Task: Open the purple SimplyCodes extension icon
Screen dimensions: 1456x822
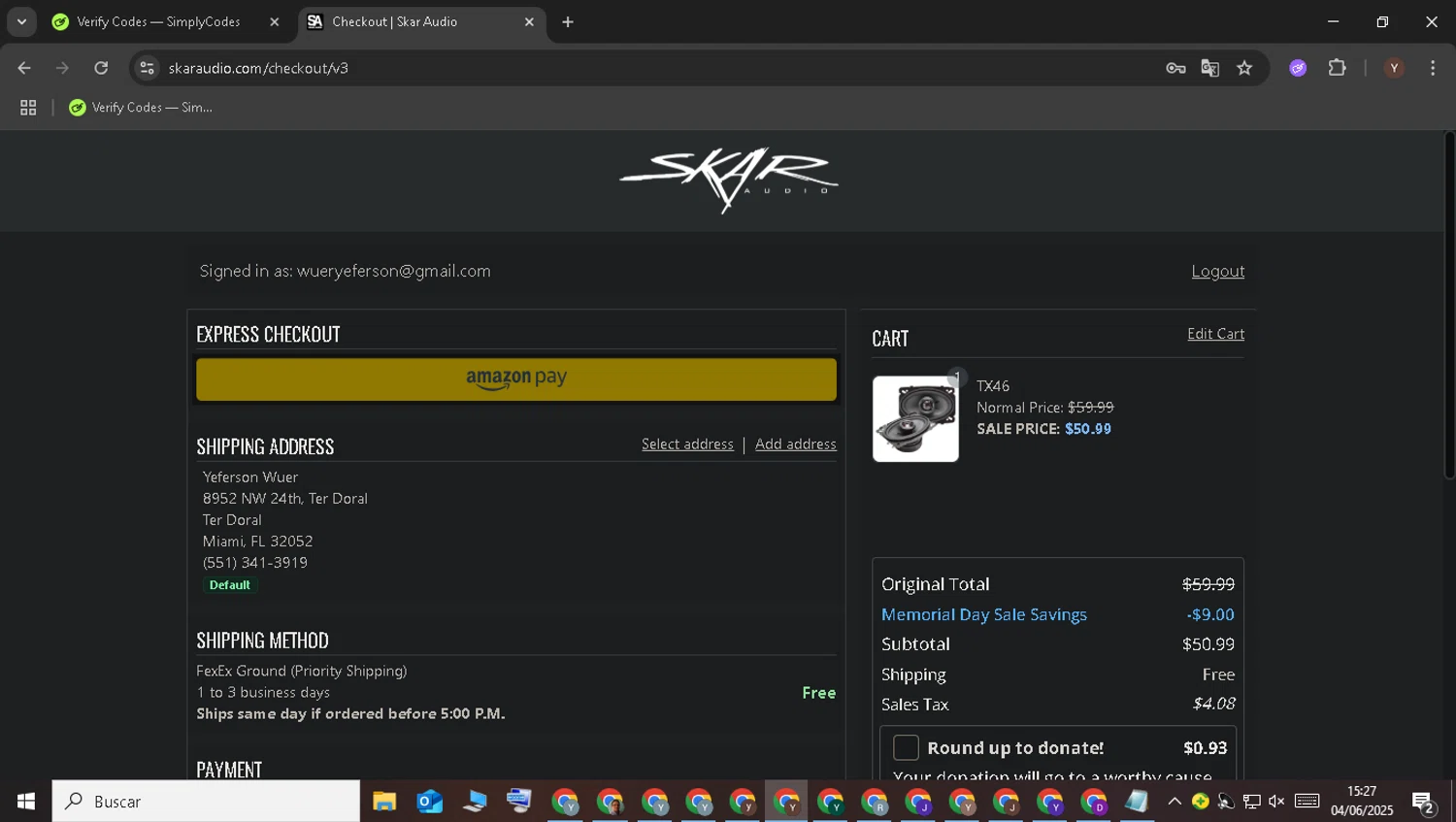Action: [x=1298, y=68]
